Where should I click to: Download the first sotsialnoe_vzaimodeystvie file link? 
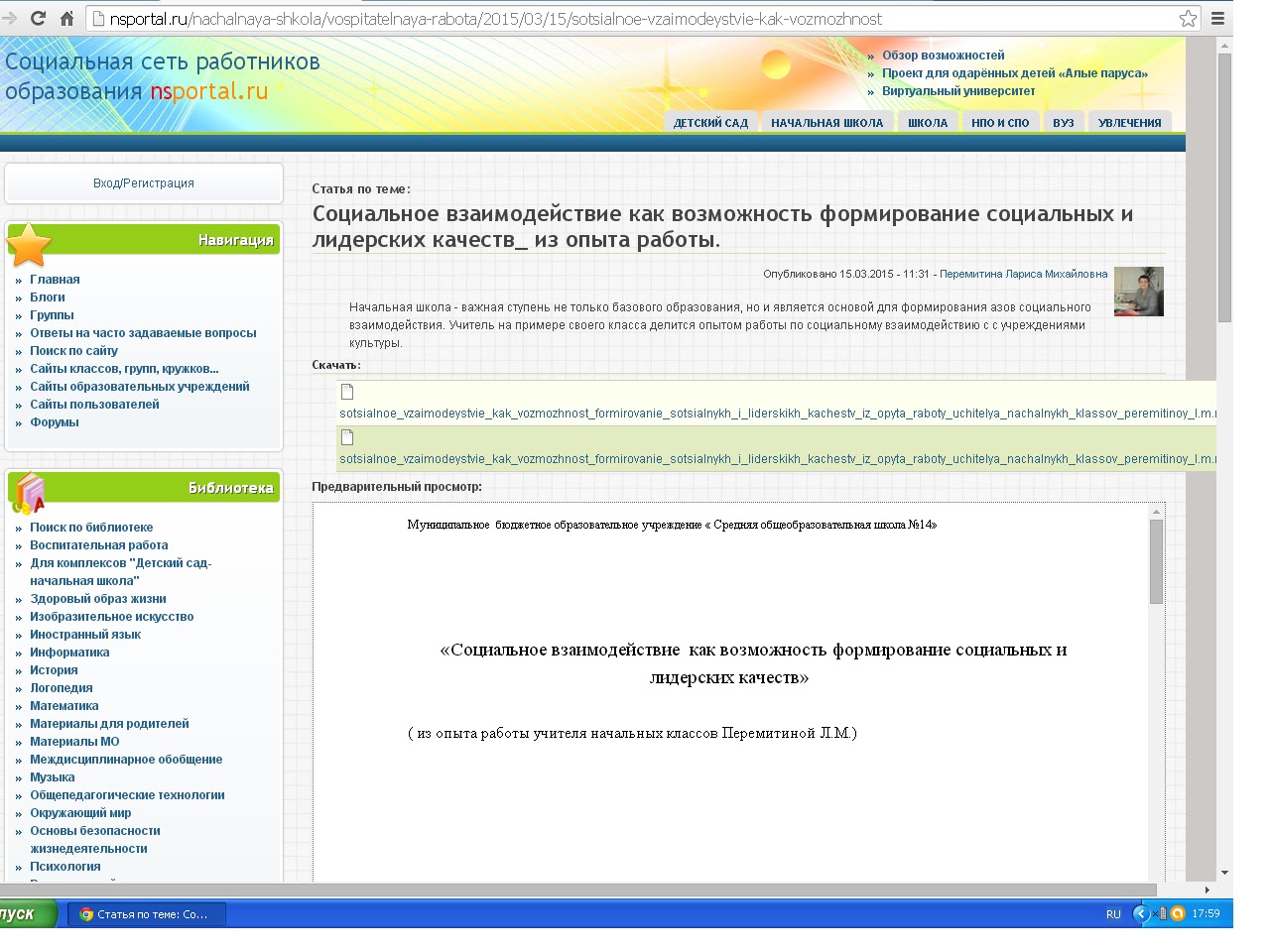pos(778,414)
